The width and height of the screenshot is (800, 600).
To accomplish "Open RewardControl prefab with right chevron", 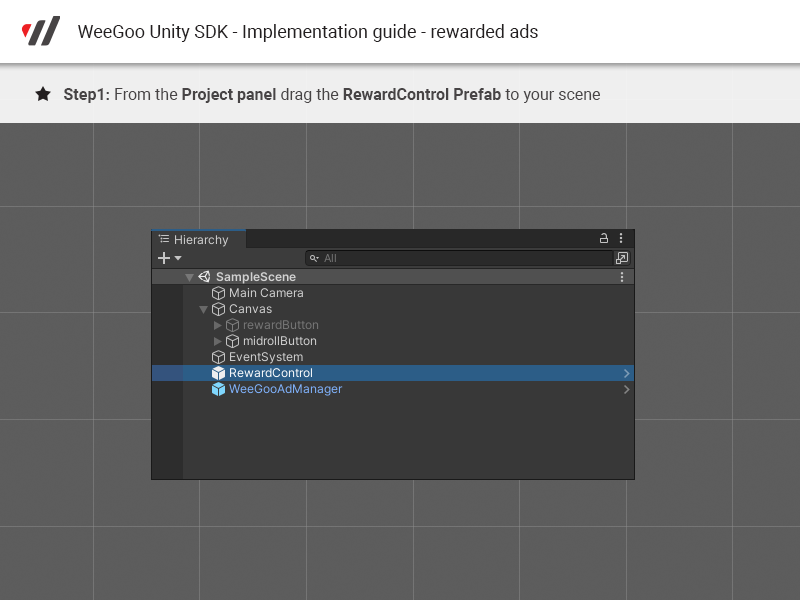I will pyautogui.click(x=626, y=373).
